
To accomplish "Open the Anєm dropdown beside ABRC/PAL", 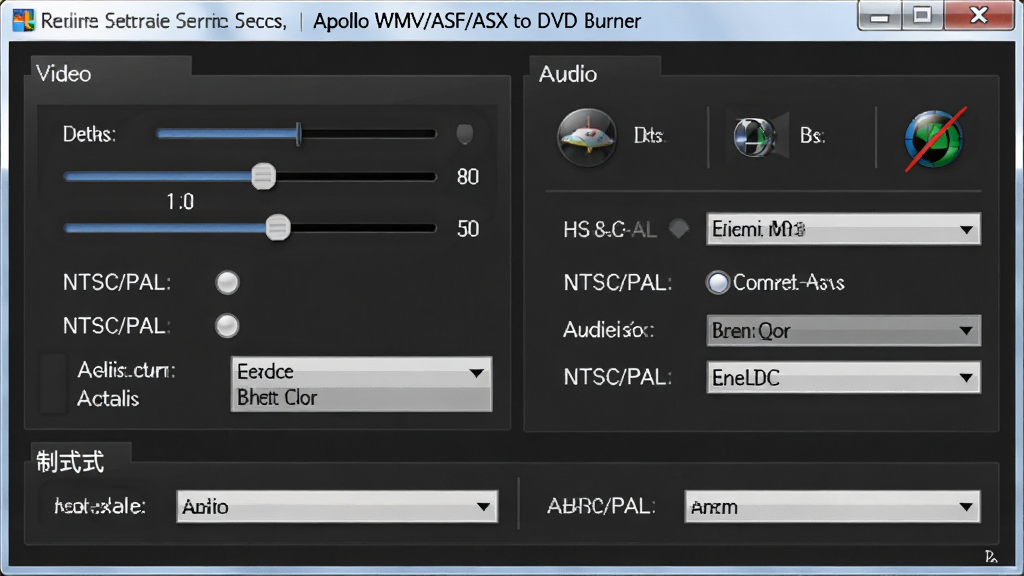I will (x=832, y=507).
